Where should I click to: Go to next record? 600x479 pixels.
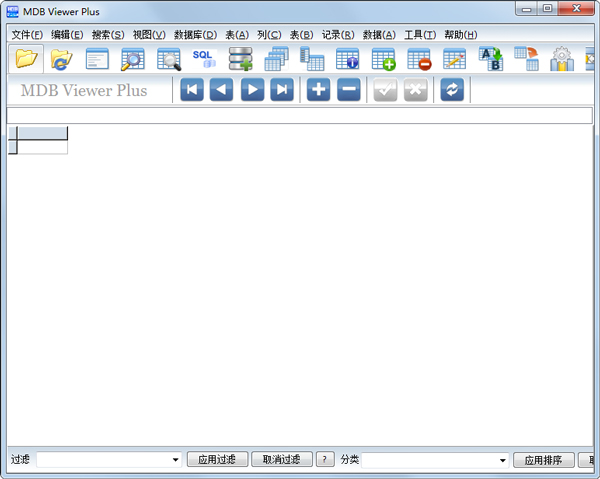[252, 90]
